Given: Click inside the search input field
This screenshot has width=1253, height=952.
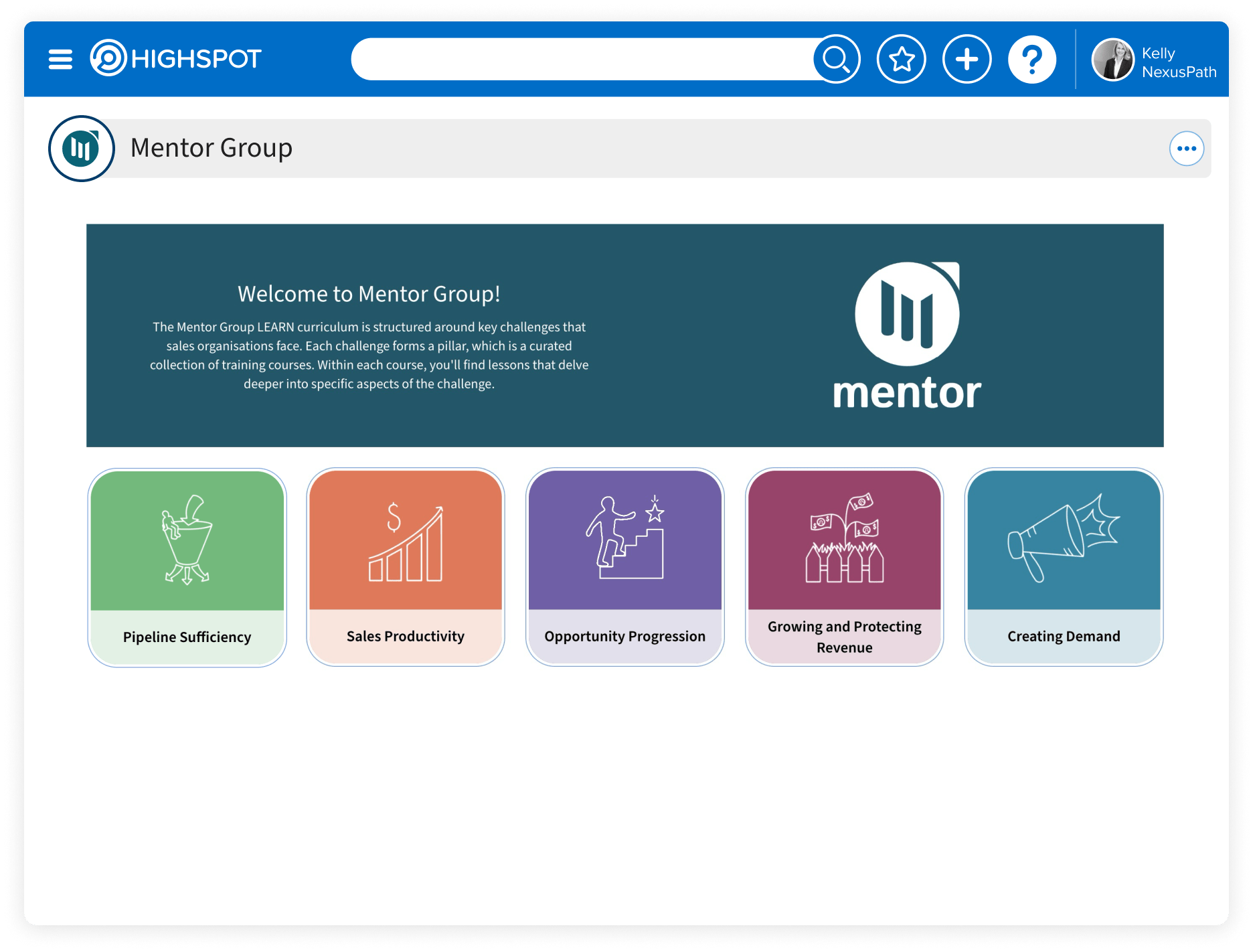Looking at the screenshot, I should pyautogui.click(x=582, y=59).
